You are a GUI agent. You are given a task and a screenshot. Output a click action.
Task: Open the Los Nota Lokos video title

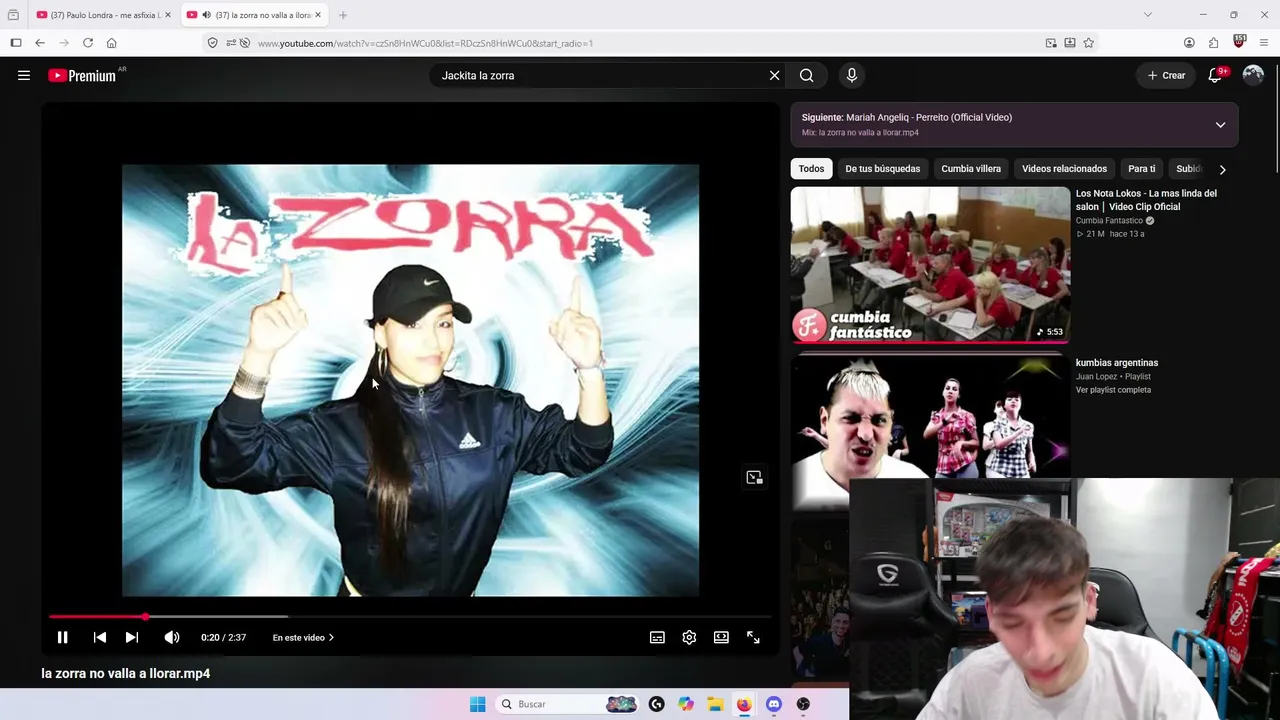[x=1146, y=200]
